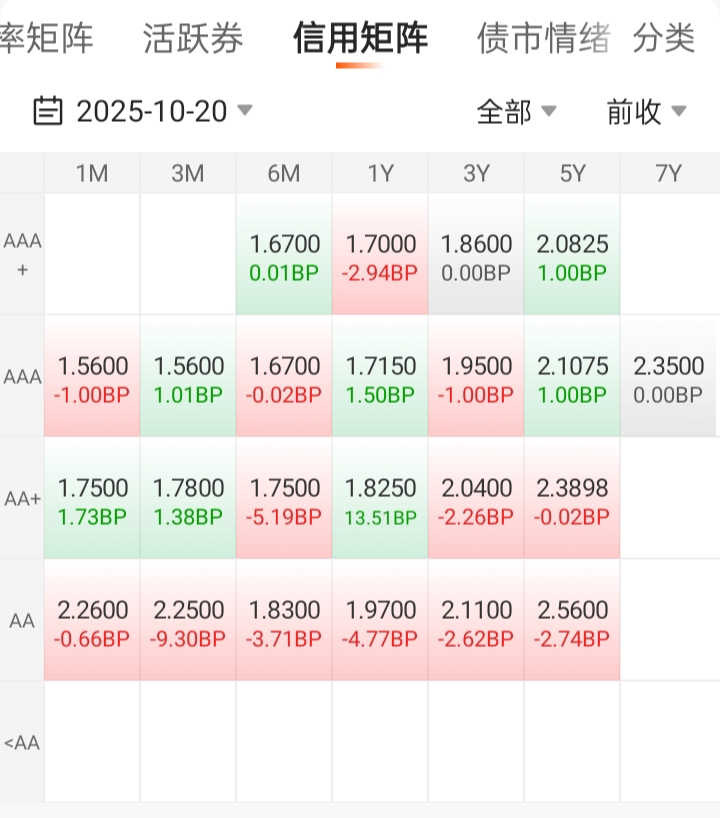Switch to the 活跃券 tab
Image resolution: width=720 pixels, height=818 pixels.
[193, 39]
